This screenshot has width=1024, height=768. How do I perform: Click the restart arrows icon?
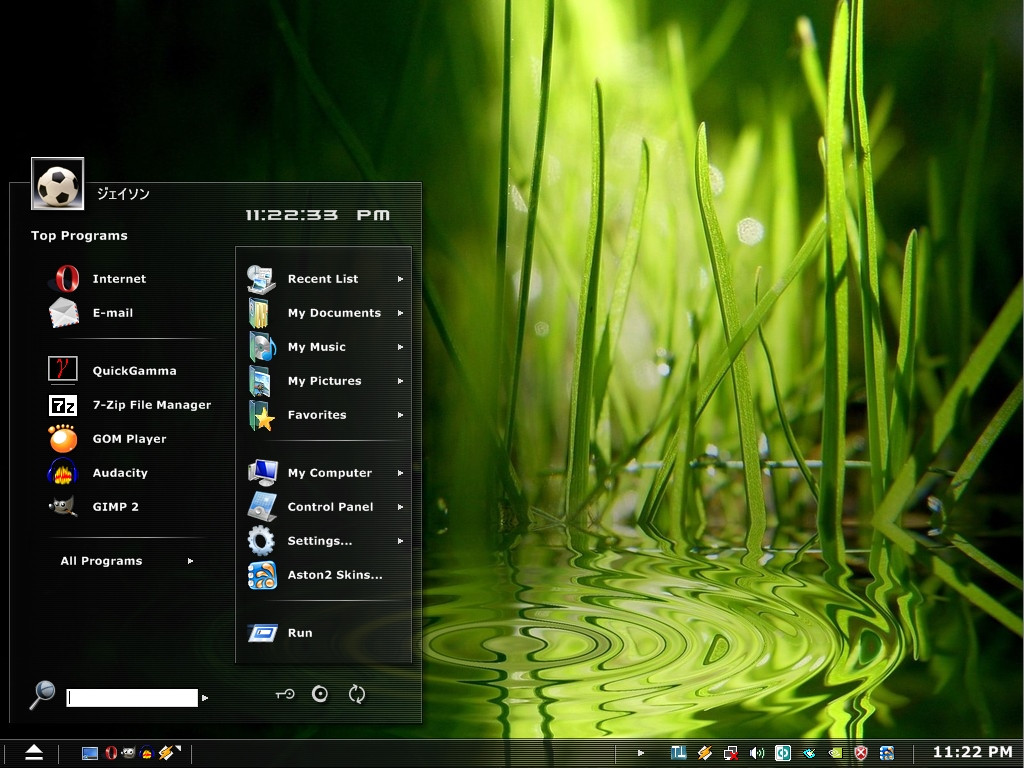[357, 694]
